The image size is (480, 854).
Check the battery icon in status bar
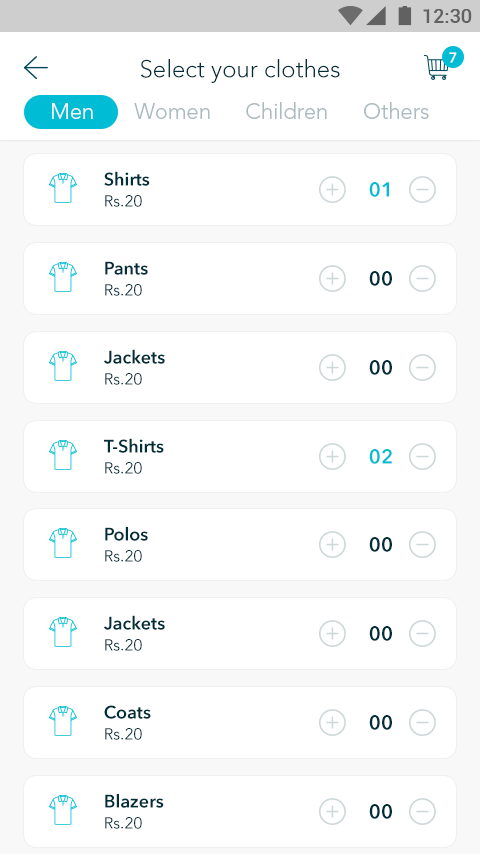[404, 15]
